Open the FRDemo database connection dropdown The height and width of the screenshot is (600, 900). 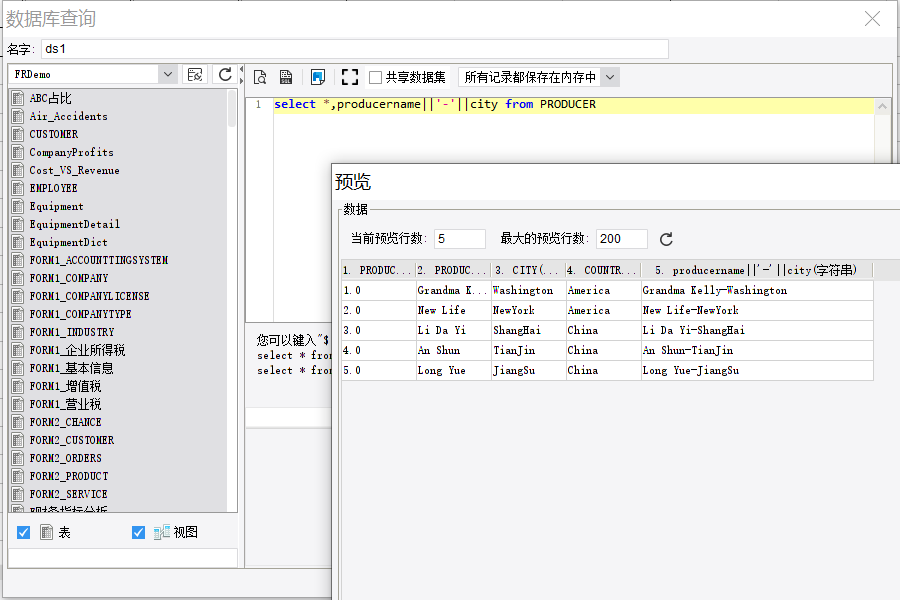pyautogui.click(x=168, y=74)
